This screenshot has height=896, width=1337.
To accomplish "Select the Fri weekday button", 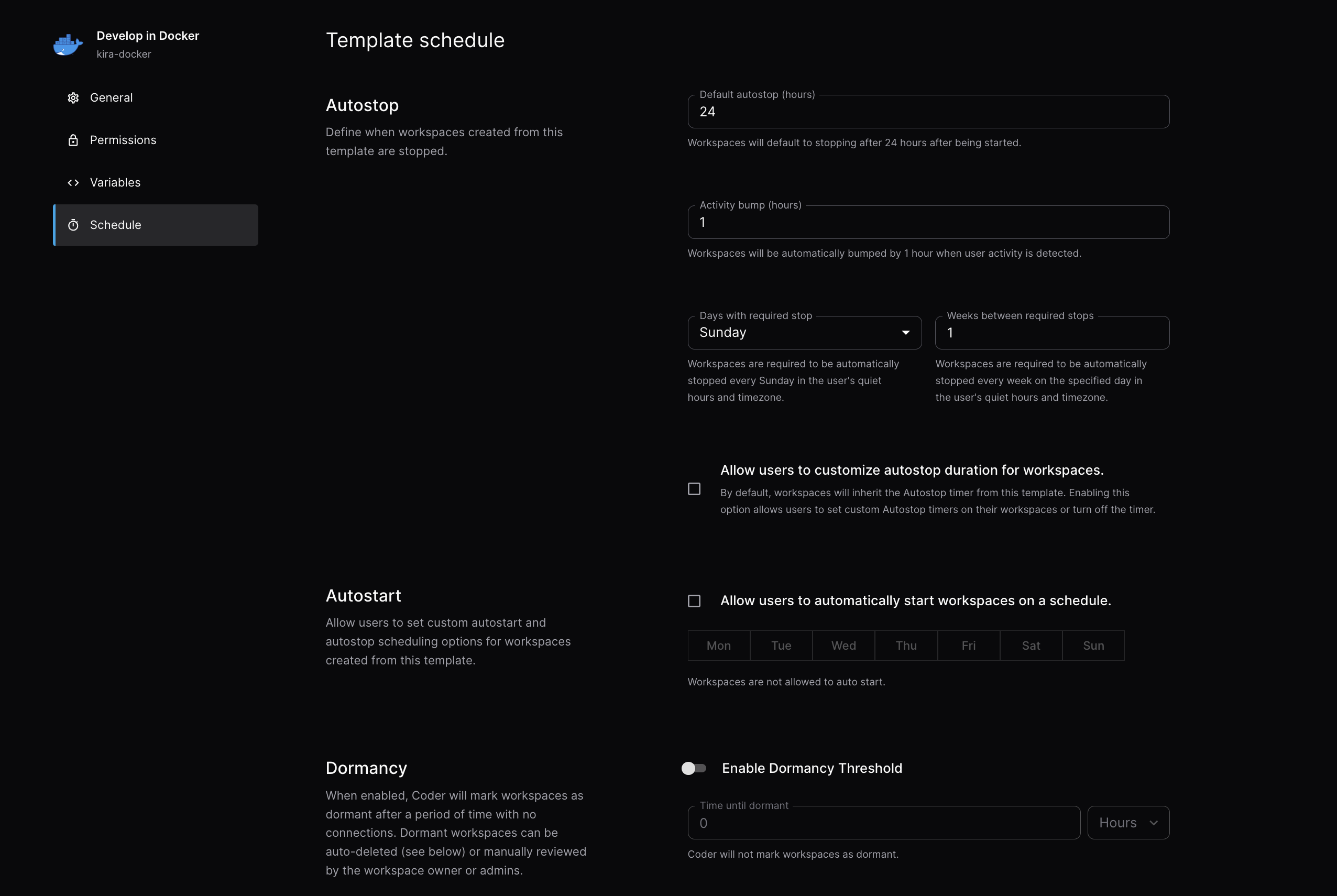I will click(969, 645).
